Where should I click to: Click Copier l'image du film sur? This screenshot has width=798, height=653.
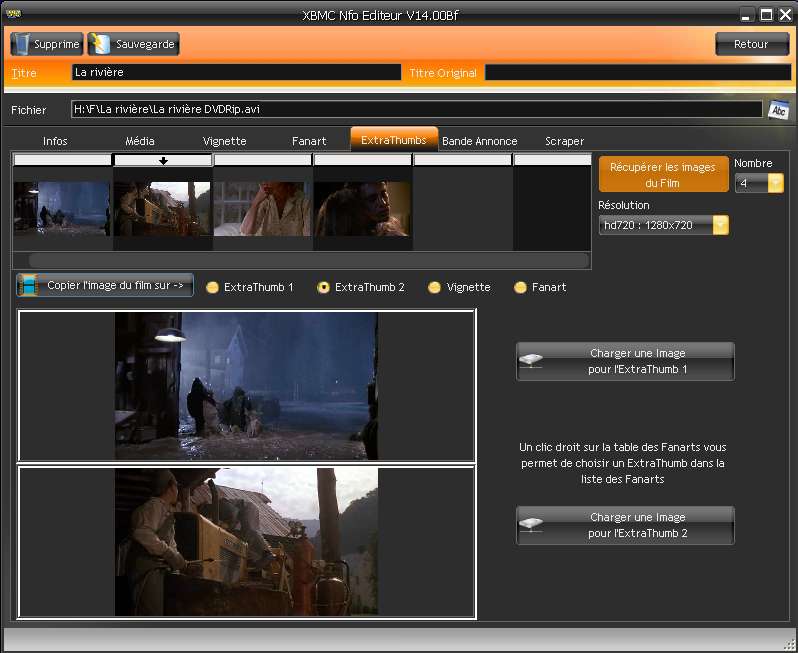[x=105, y=285]
